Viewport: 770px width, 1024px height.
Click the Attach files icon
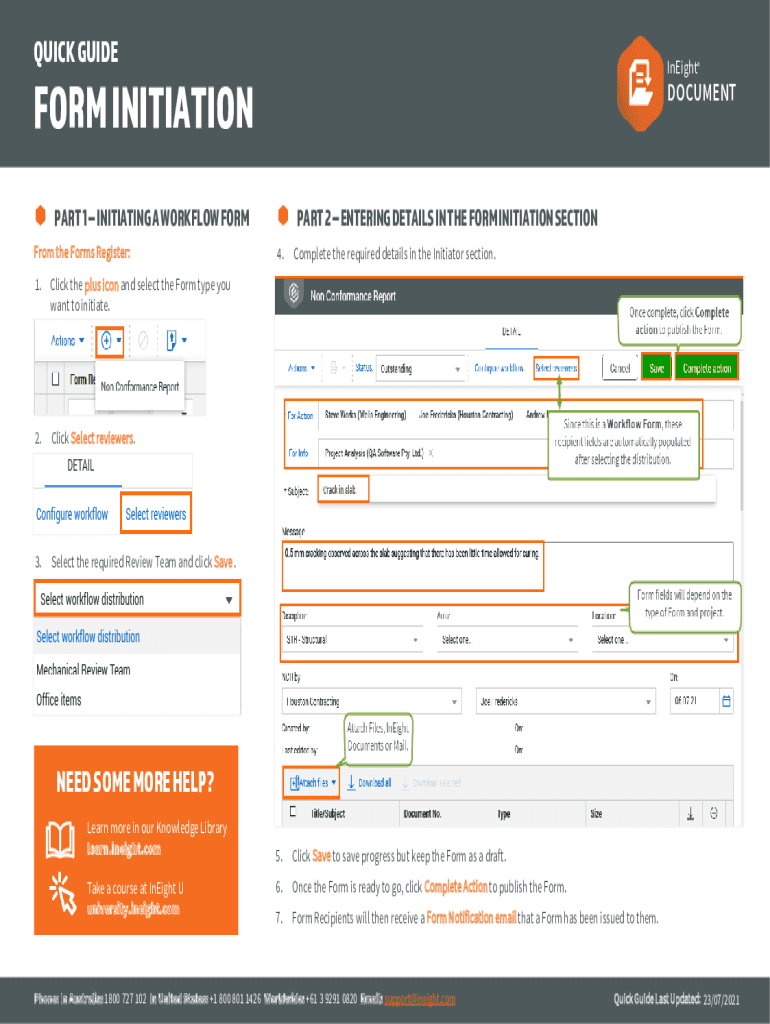pos(296,782)
